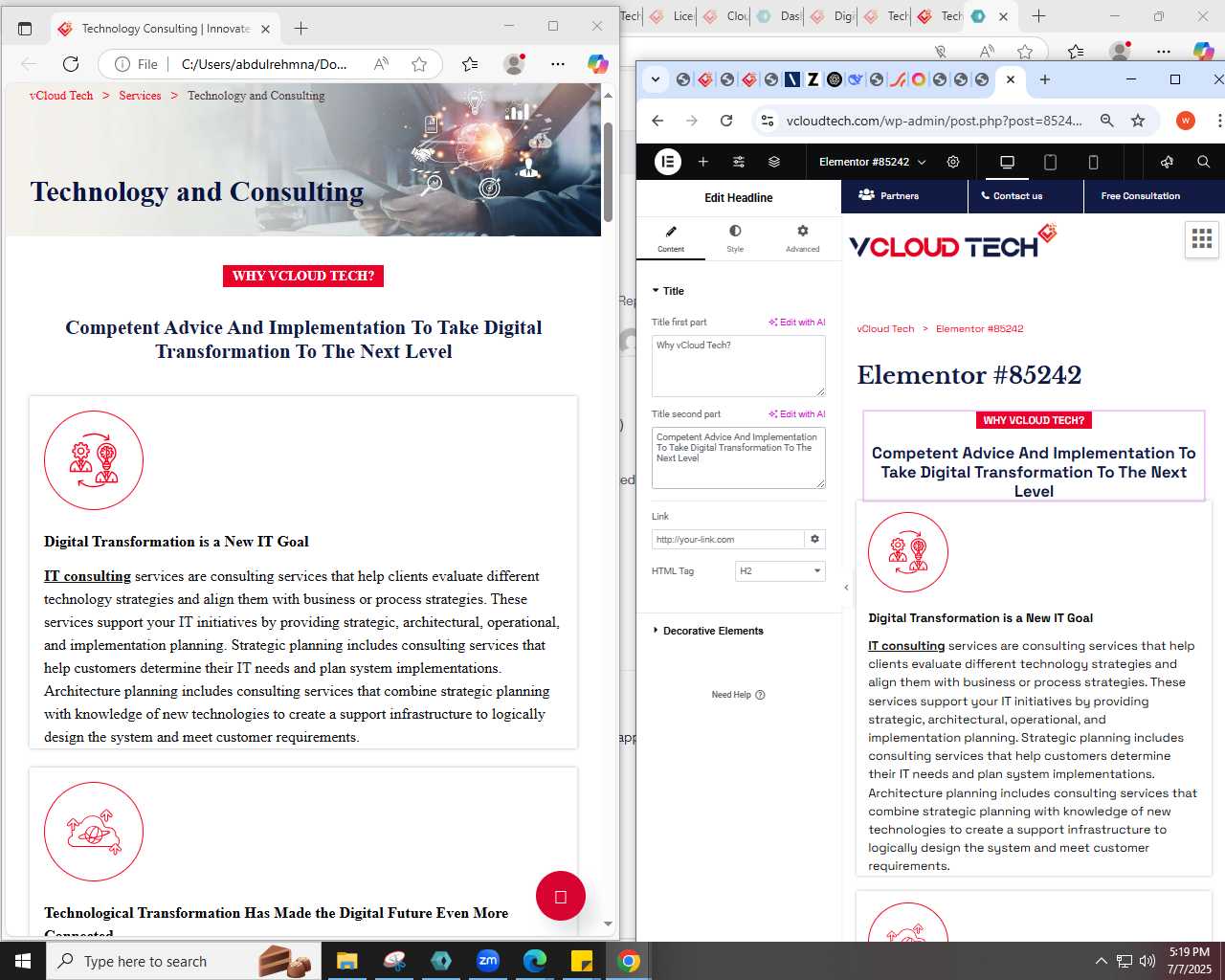Click IT consulting link in Edge page
This screenshot has height=980, width=1225.
pyautogui.click(x=87, y=576)
